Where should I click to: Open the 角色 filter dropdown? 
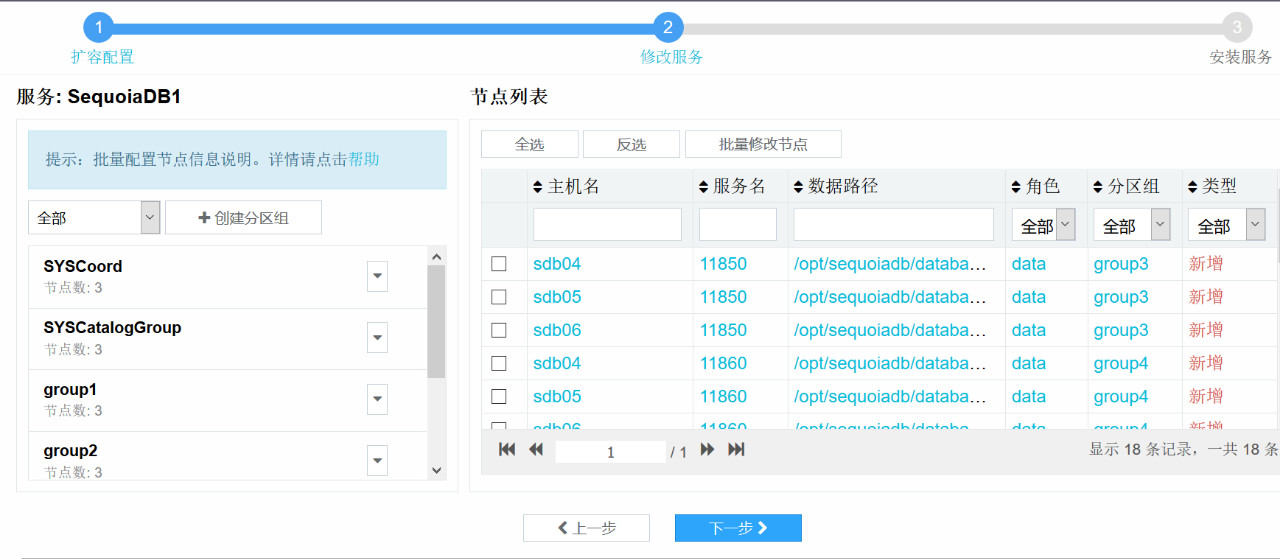point(1043,226)
